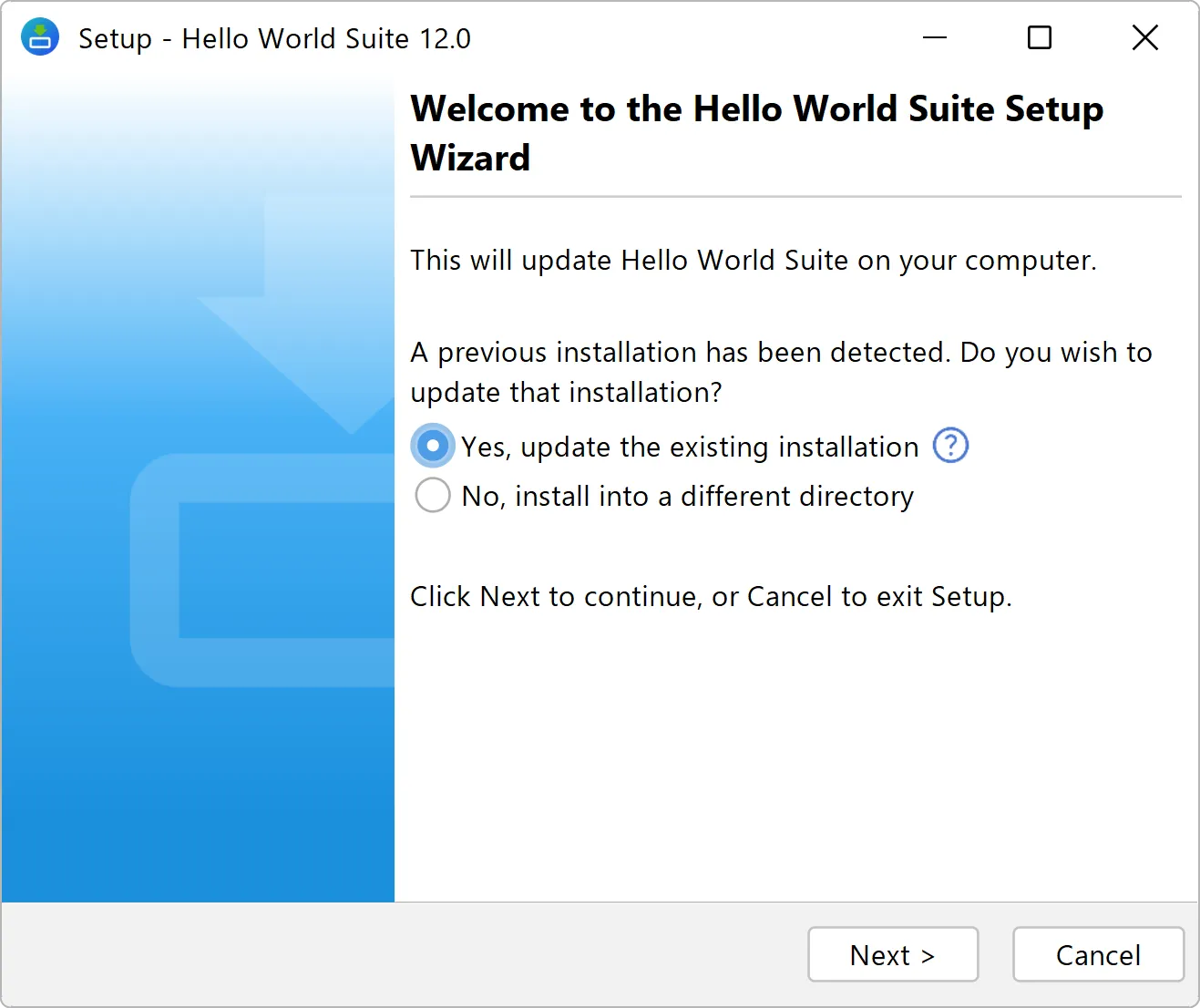Maximize the Setup window

click(x=1039, y=37)
